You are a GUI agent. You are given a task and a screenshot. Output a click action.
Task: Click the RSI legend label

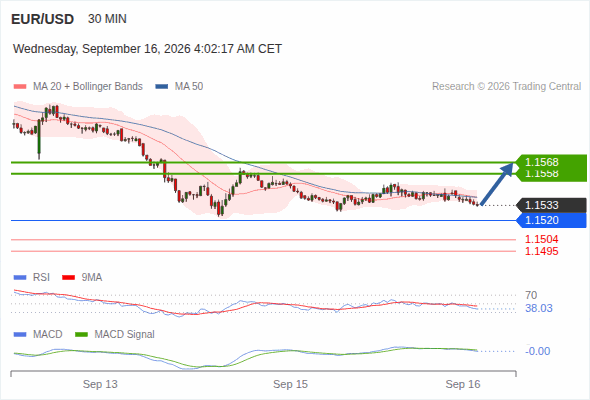point(41,278)
